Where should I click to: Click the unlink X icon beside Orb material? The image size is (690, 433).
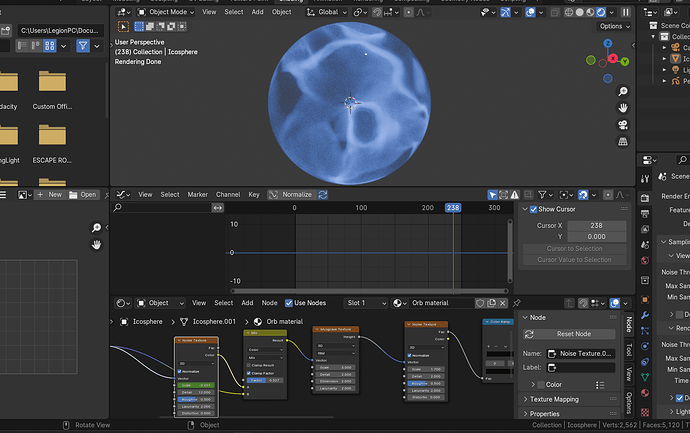pos(503,303)
